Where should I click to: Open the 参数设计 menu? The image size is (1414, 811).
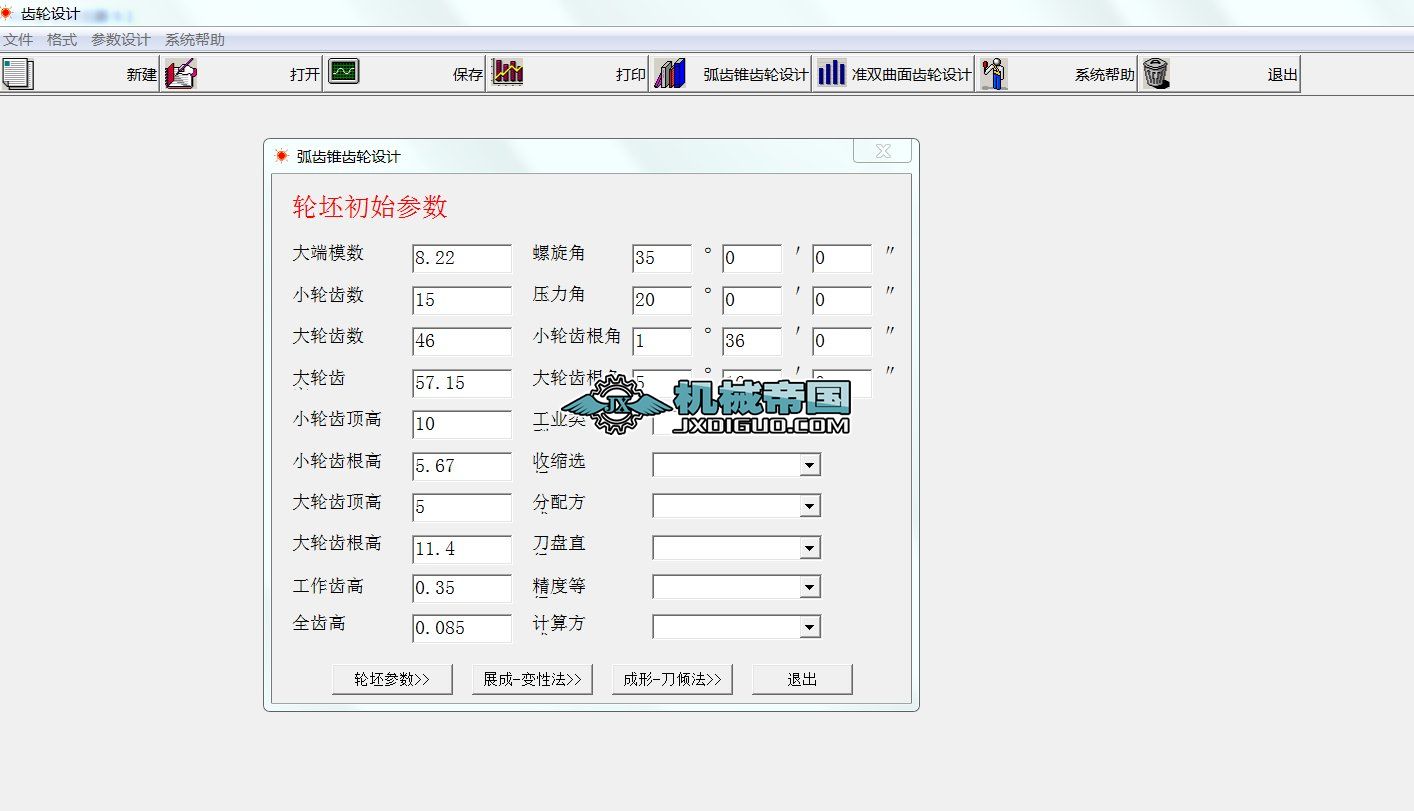pos(119,40)
